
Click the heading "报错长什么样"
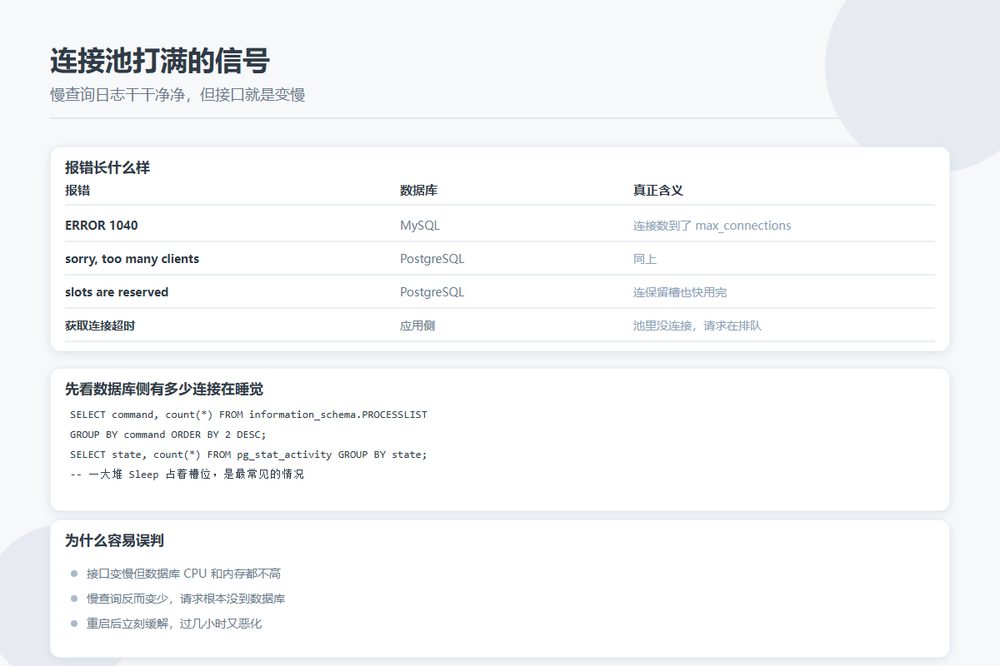[x=107, y=168]
